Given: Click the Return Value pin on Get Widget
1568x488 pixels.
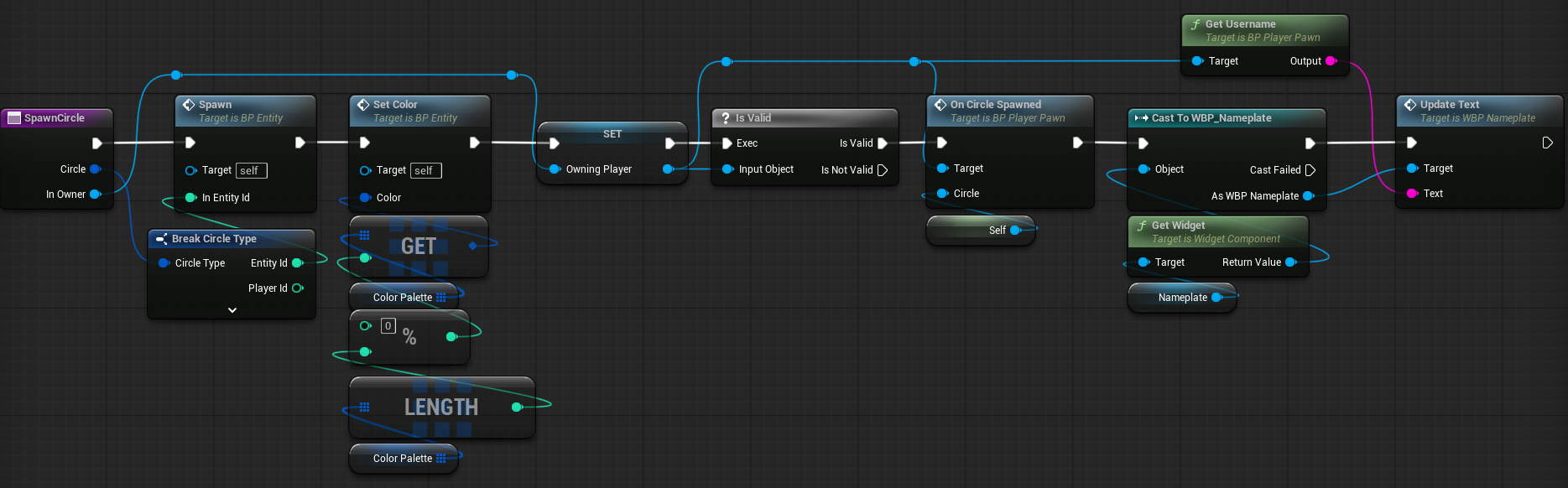Looking at the screenshot, I should (1290, 262).
